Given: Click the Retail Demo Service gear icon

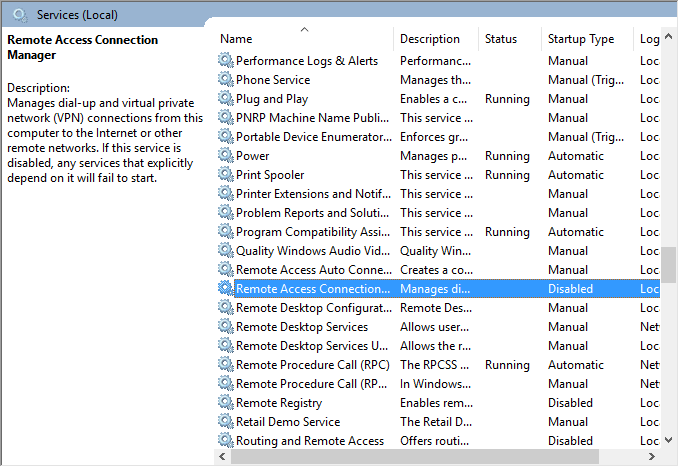Looking at the screenshot, I should tap(226, 422).
